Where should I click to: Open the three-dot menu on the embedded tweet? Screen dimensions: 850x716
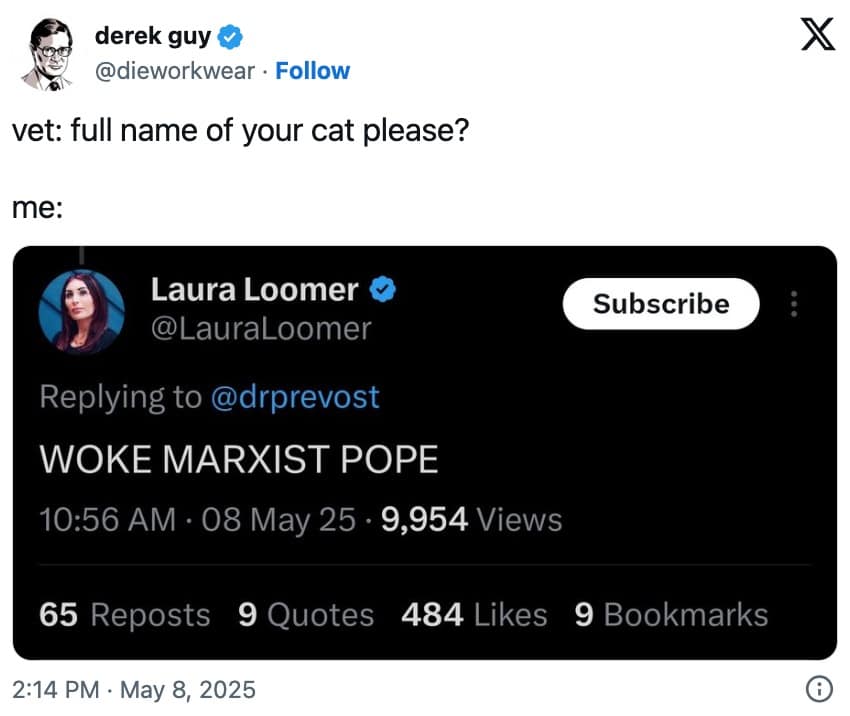pos(792,304)
